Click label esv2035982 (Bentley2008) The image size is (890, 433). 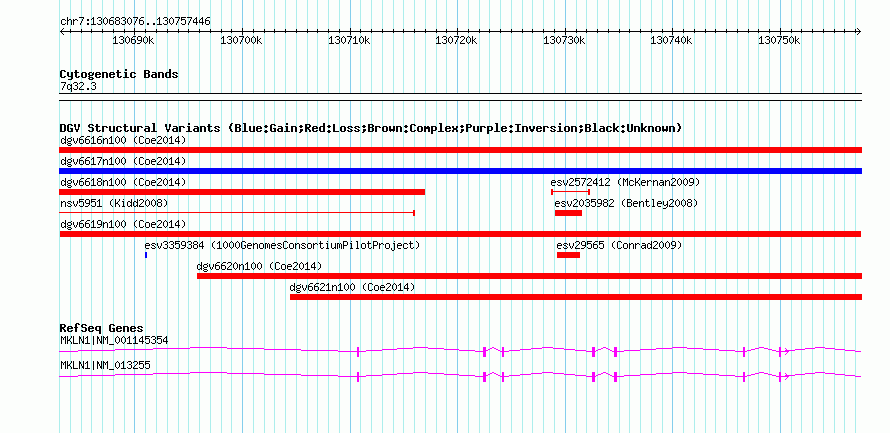(627, 203)
